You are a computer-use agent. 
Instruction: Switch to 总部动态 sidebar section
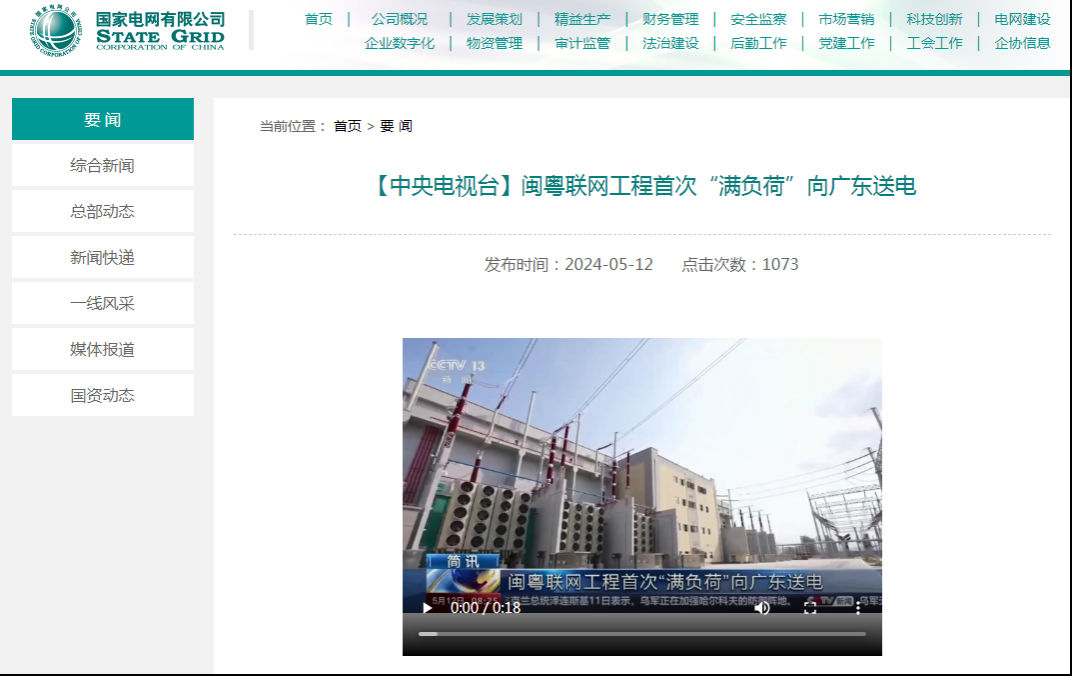102,211
